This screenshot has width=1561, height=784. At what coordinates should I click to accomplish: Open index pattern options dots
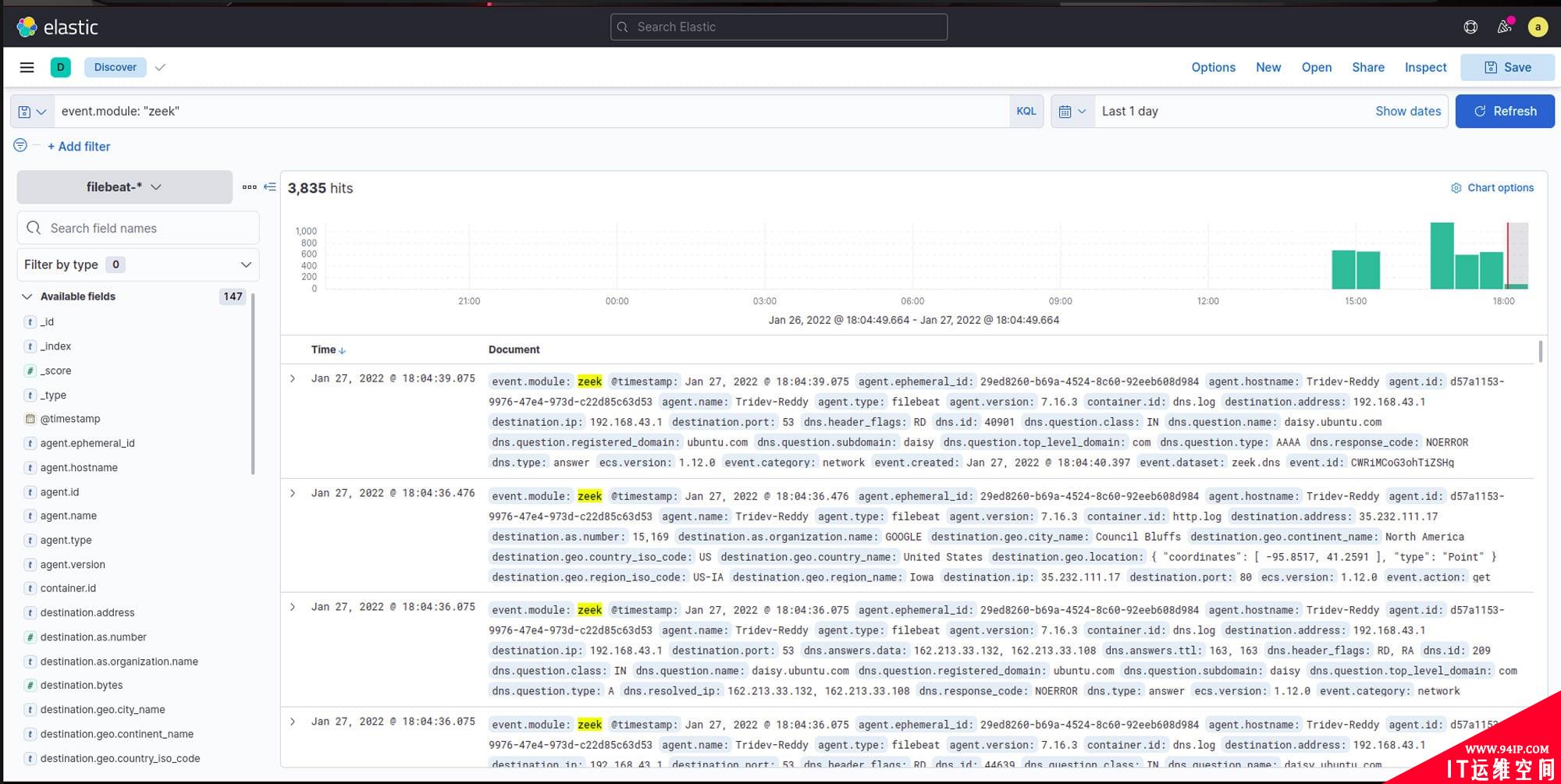pyautogui.click(x=249, y=187)
